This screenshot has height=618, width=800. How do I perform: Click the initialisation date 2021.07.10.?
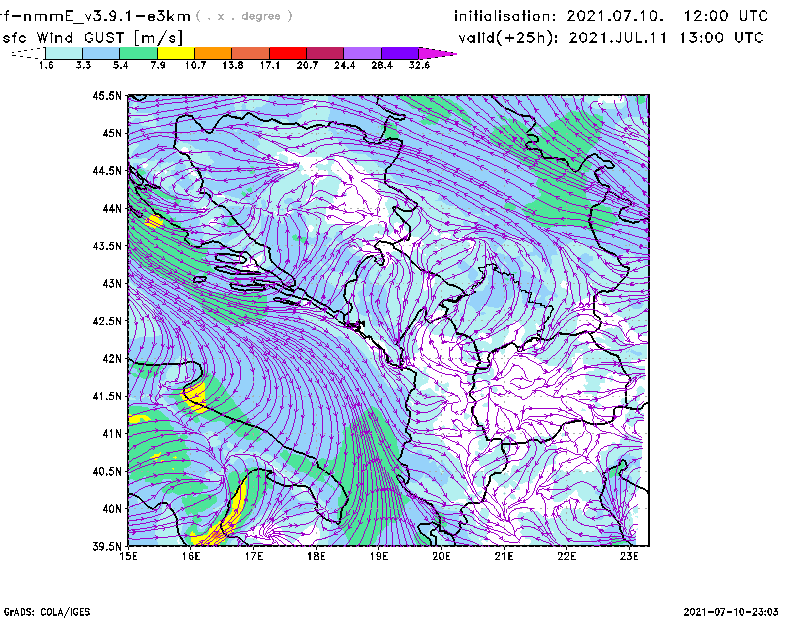click(615, 16)
